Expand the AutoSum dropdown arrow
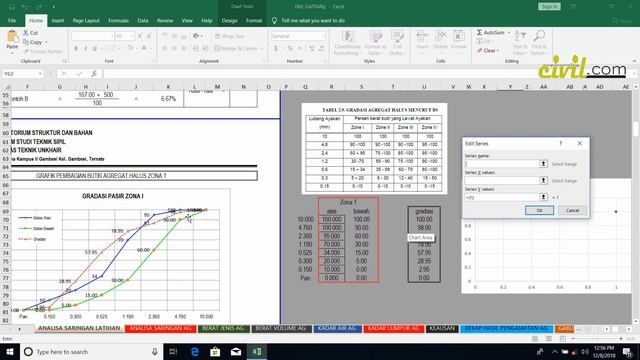The width and height of the screenshot is (640, 360). [509, 32]
